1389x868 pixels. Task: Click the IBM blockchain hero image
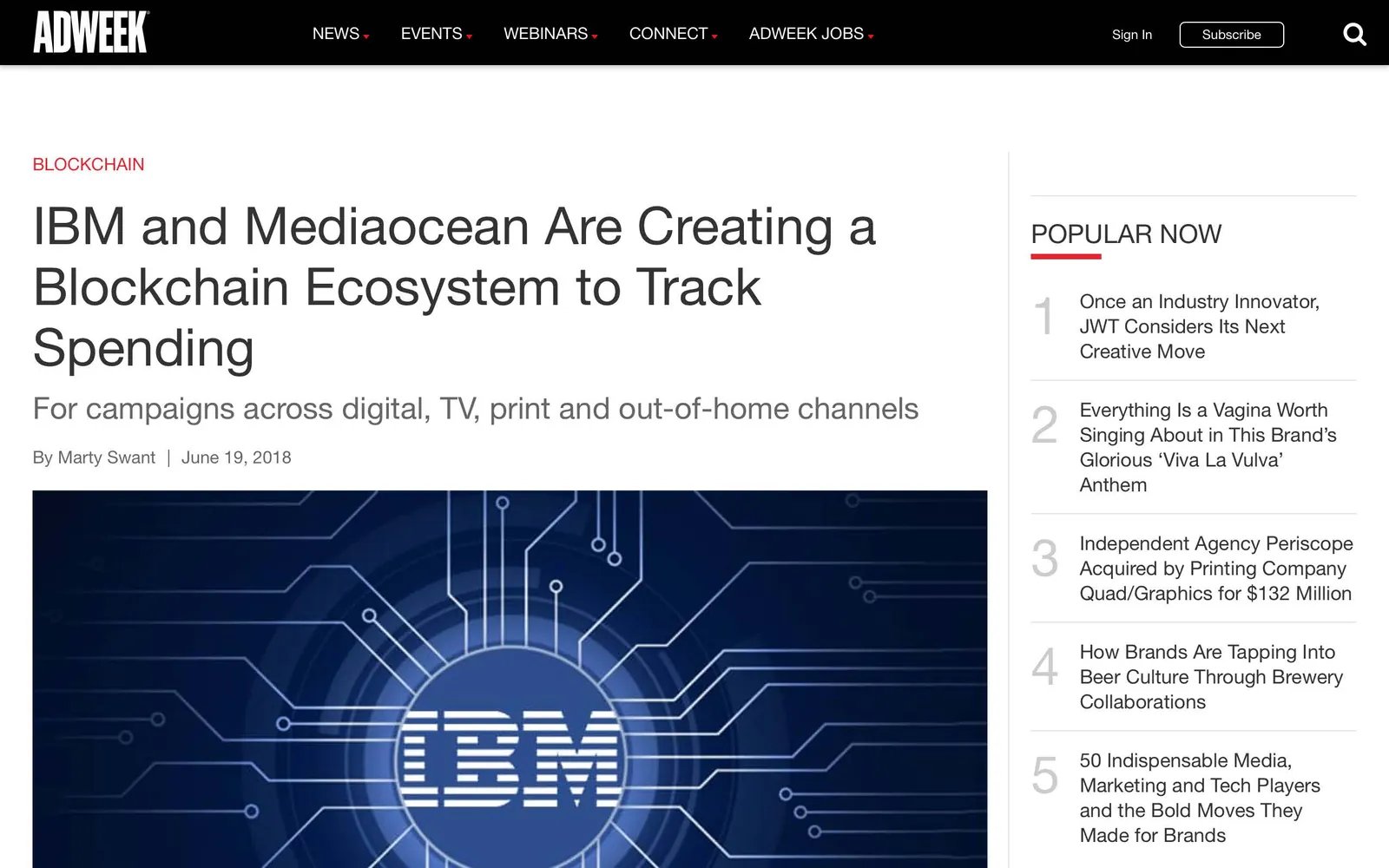pyautogui.click(x=510, y=679)
